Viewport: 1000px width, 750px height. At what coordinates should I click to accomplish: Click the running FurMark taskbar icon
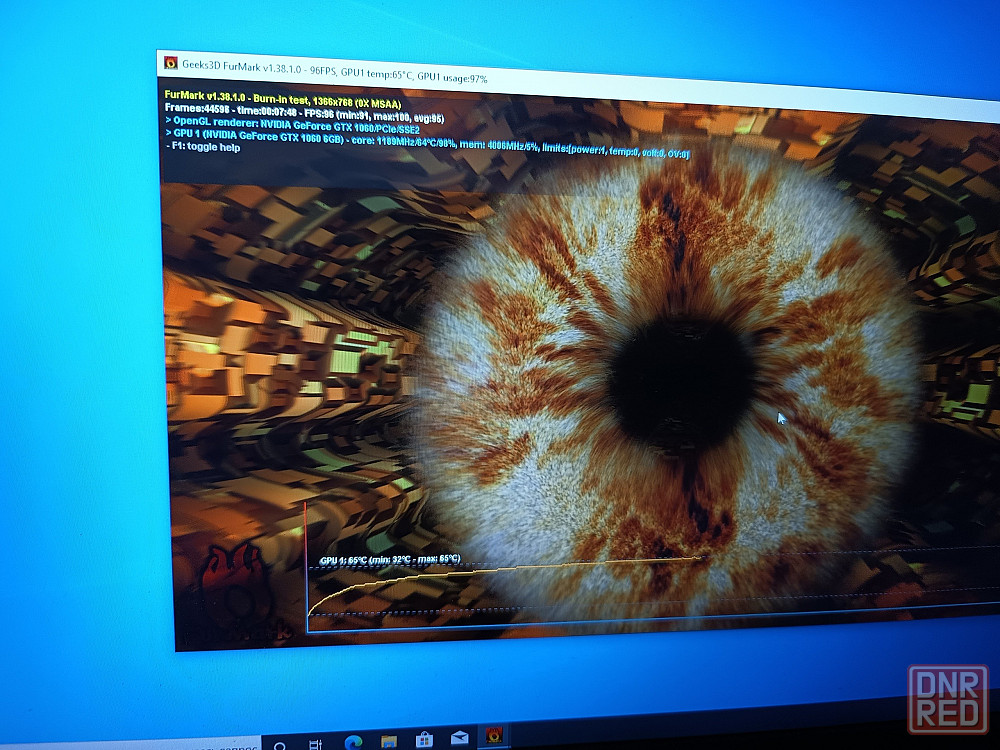tap(494, 735)
